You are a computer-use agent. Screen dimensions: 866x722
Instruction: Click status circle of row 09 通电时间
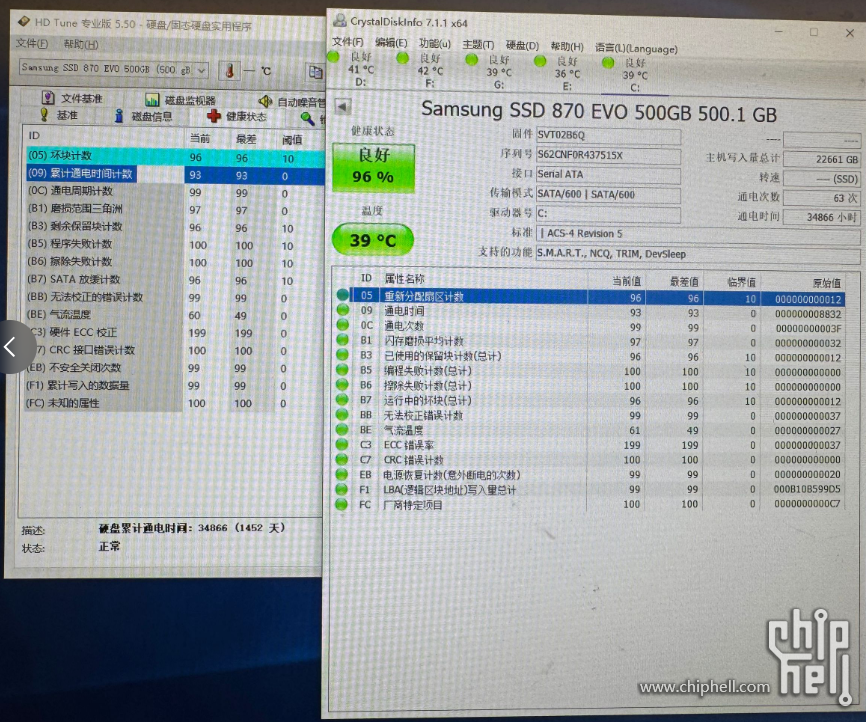point(342,310)
